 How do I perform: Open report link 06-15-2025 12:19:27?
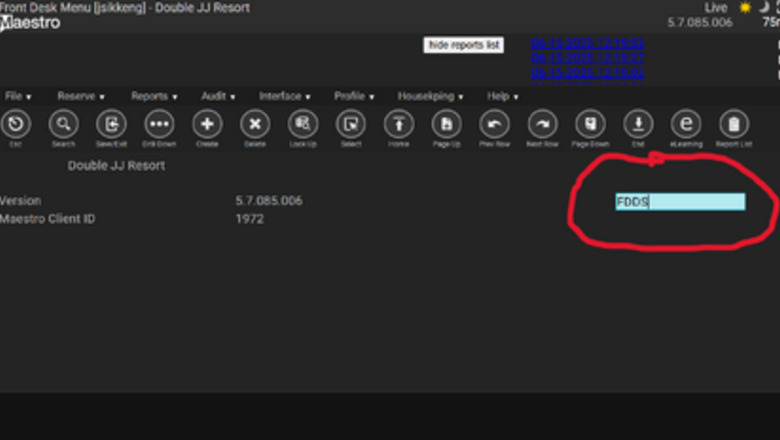pyautogui.click(x=587, y=58)
